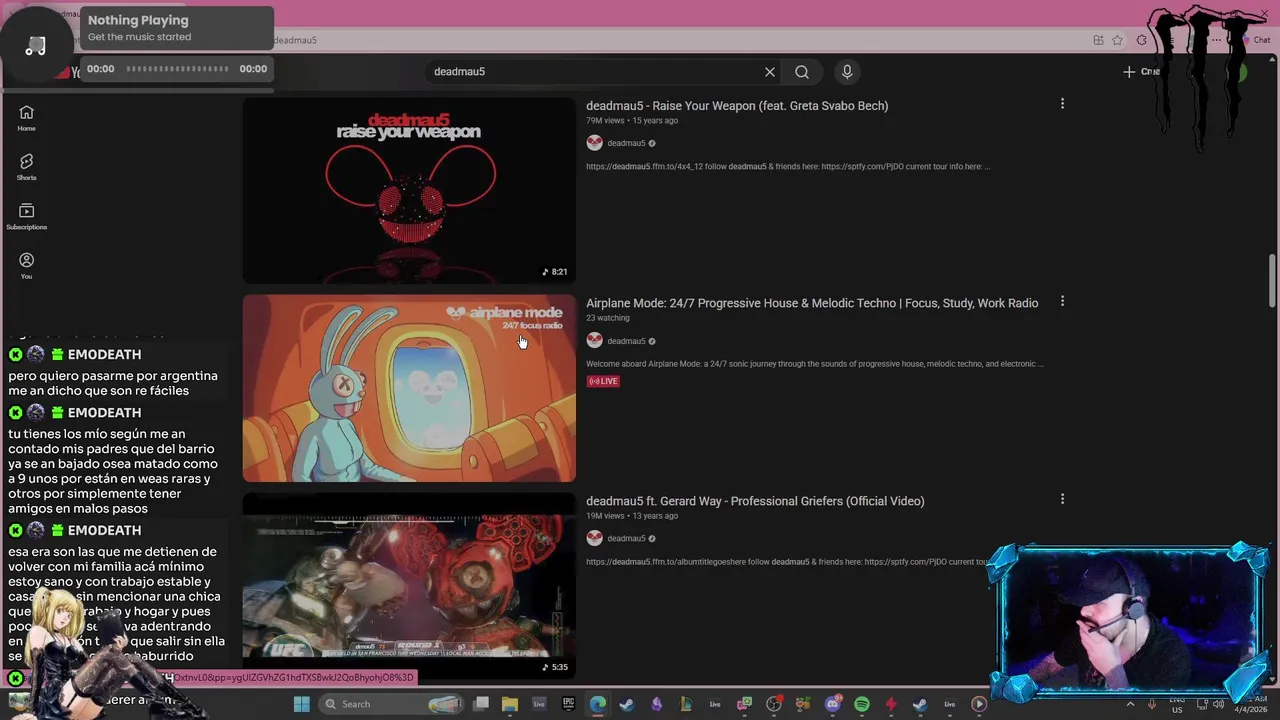Click deadmau5 avatar under Raise Your Weapon

(594, 143)
